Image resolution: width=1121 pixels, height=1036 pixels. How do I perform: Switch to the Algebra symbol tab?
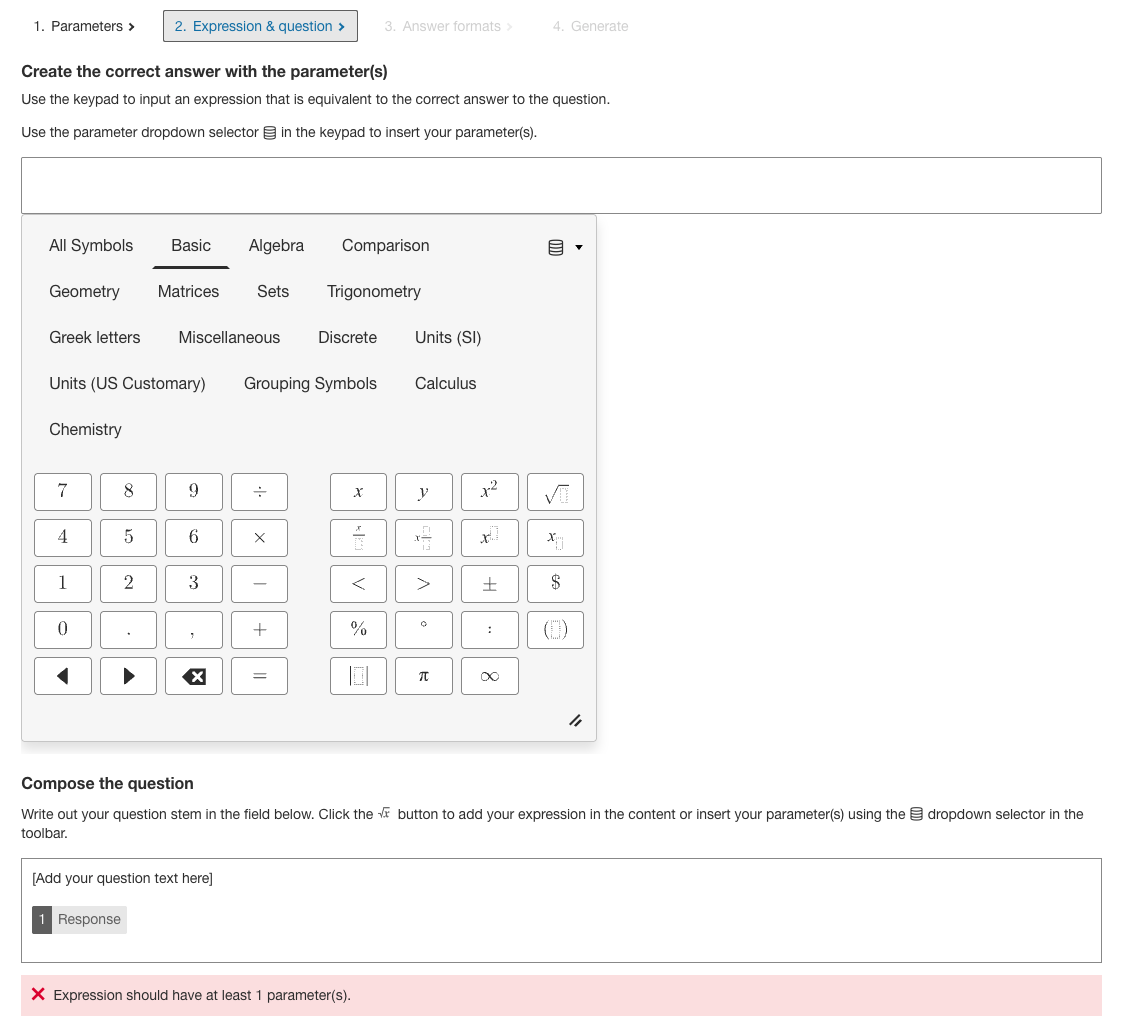(x=276, y=246)
